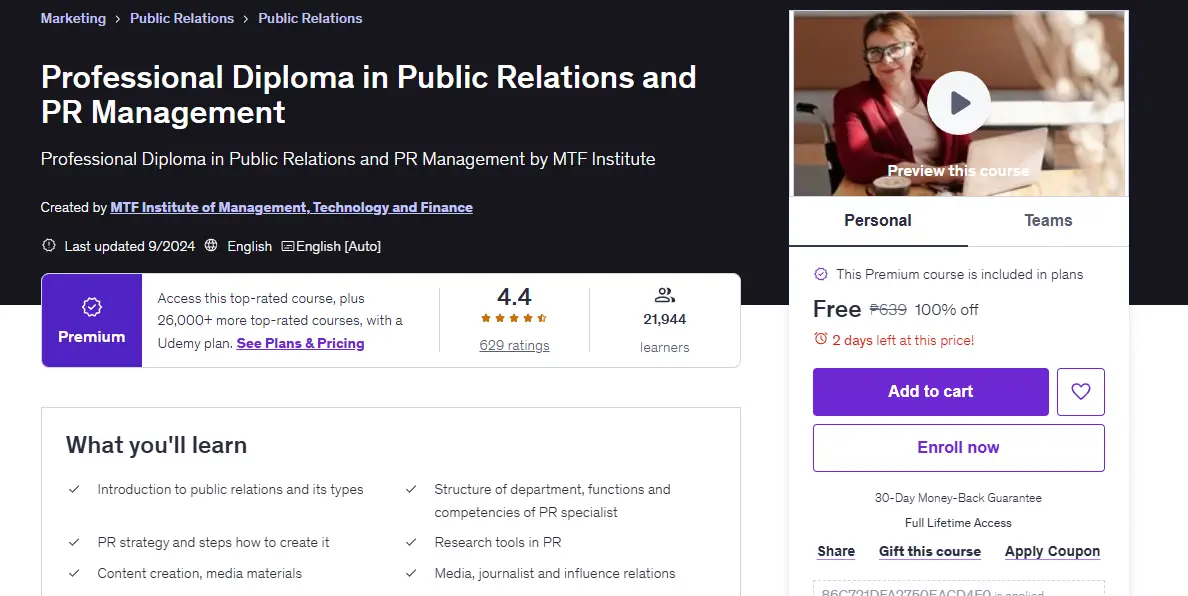Click the 21,944 learners count
The image size is (1188, 596).
coord(664,320)
